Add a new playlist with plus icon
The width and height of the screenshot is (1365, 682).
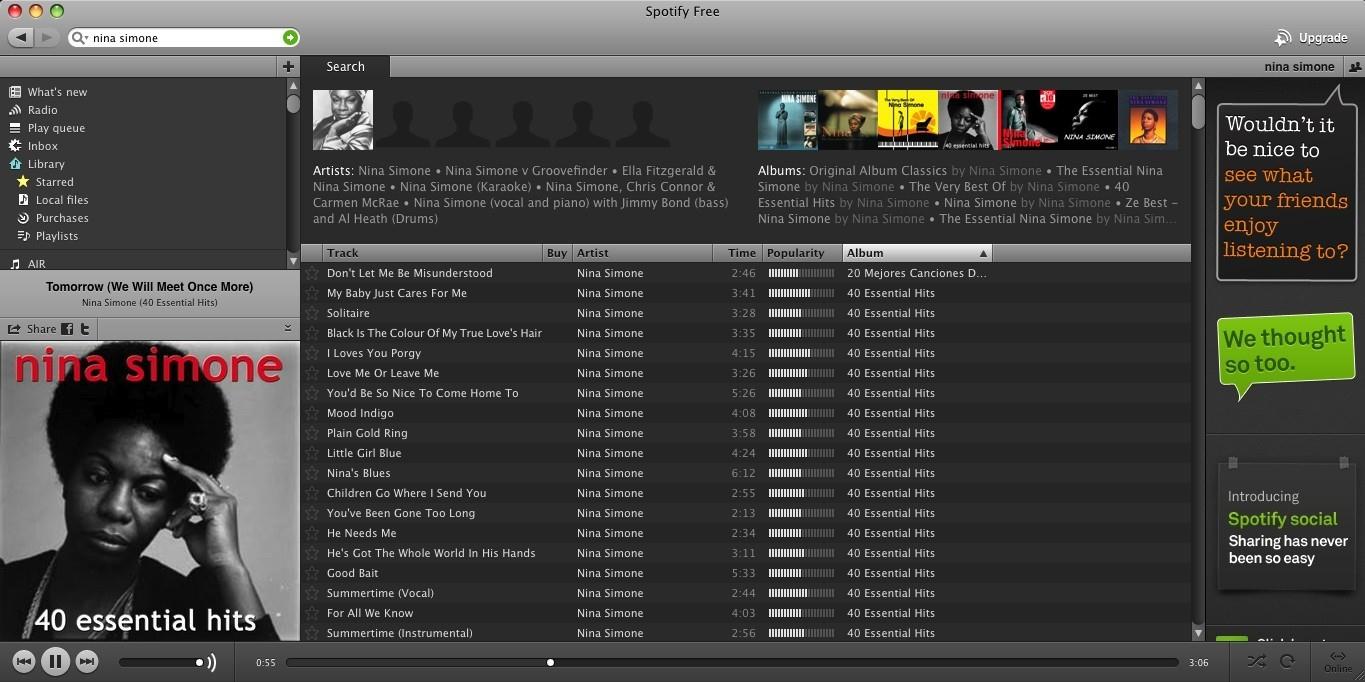click(x=288, y=67)
